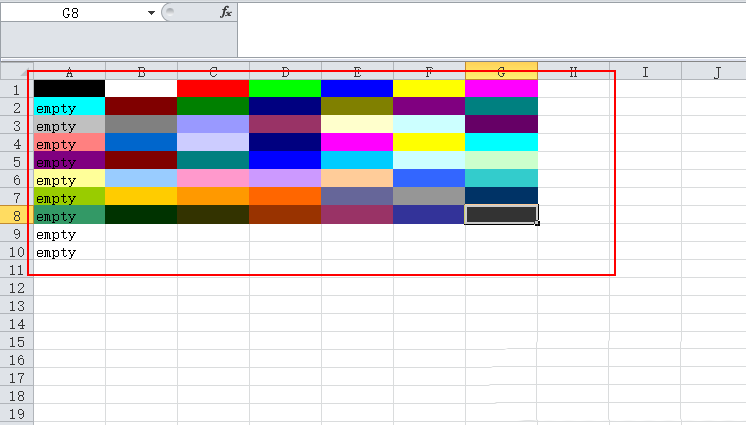Click red cell C1
Image resolution: width=746 pixels, height=425 pixels.
(213, 89)
